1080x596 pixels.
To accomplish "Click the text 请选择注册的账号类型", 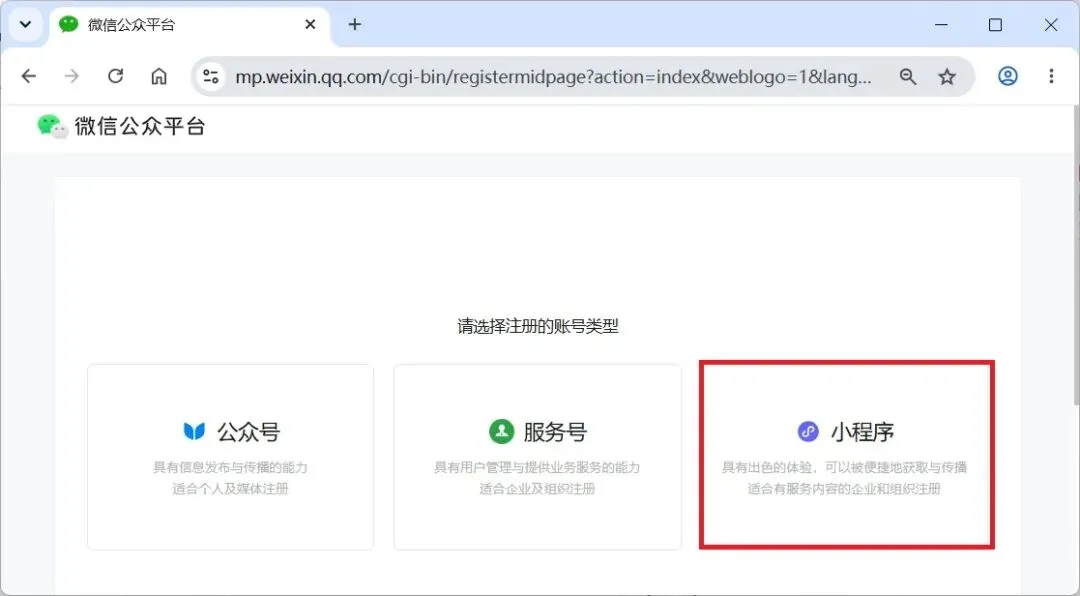I will [x=538, y=326].
